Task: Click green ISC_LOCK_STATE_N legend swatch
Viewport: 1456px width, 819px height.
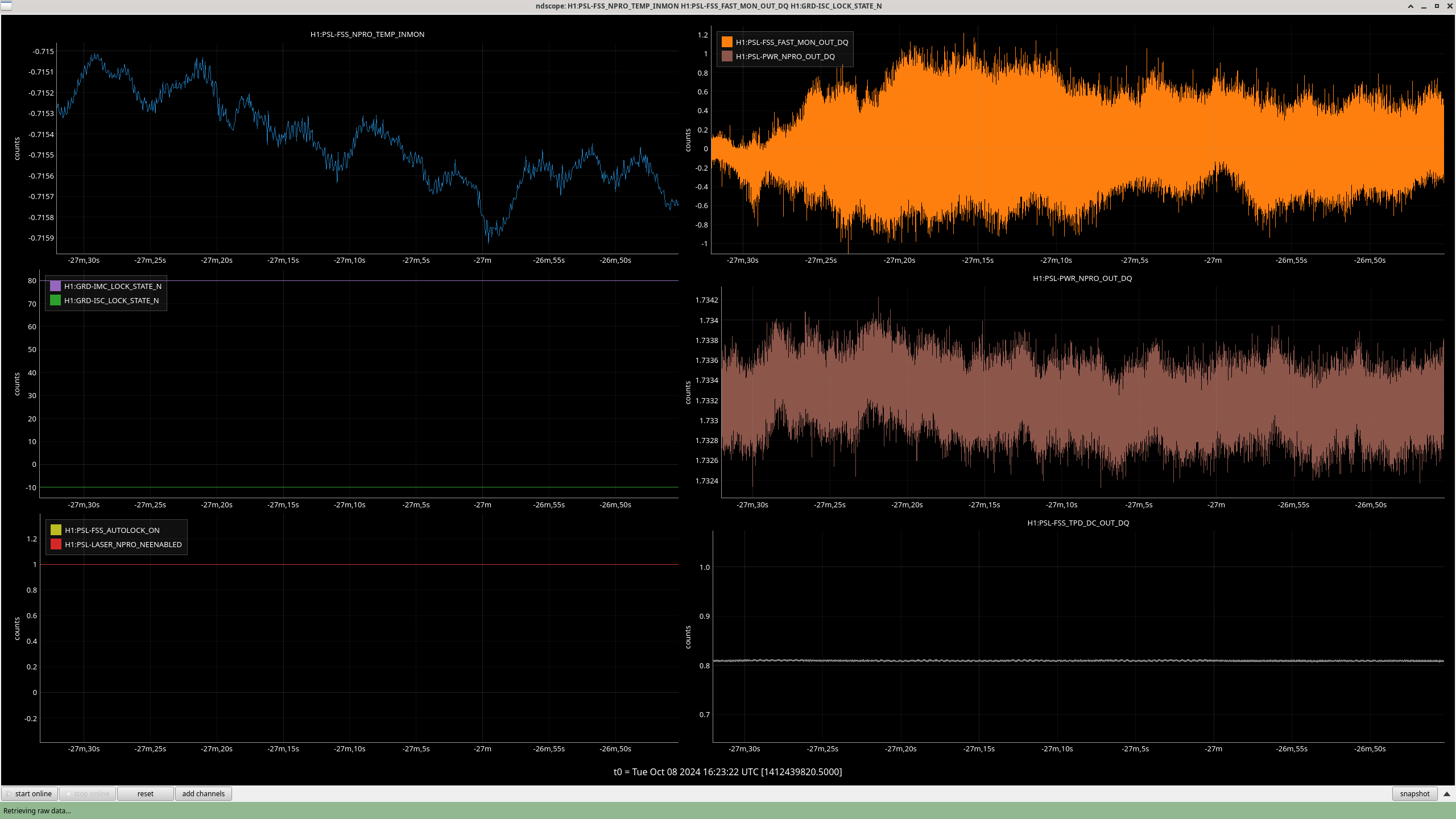Action: [55, 300]
